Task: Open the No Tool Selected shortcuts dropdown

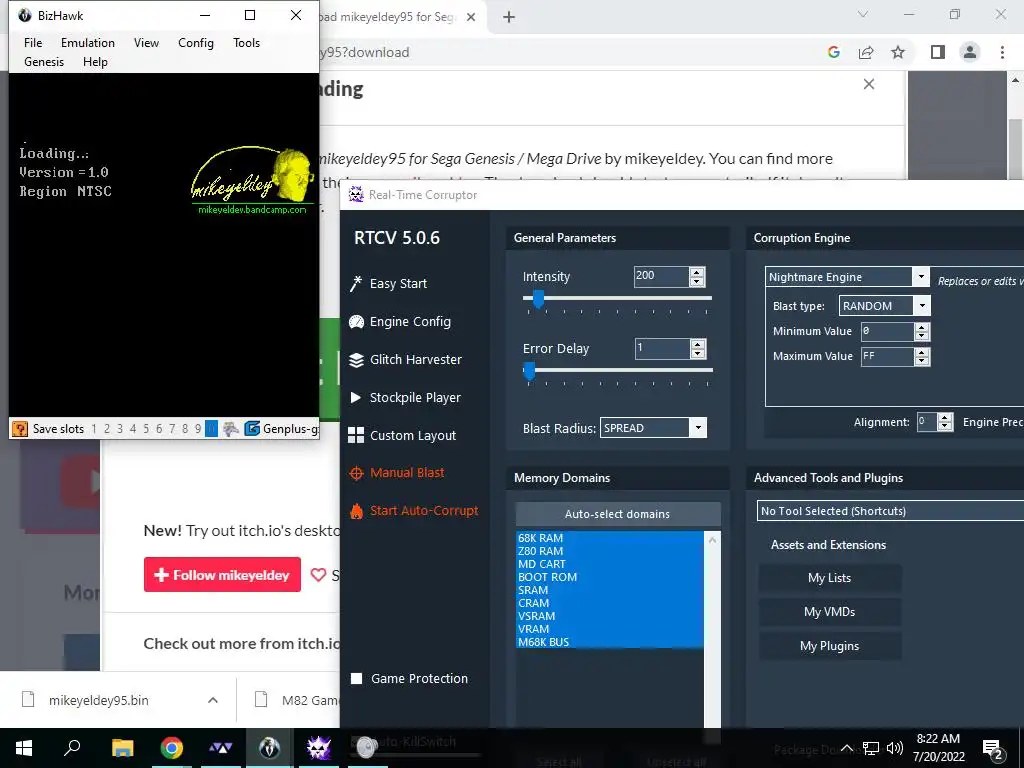Action: pyautogui.click(x=891, y=511)
